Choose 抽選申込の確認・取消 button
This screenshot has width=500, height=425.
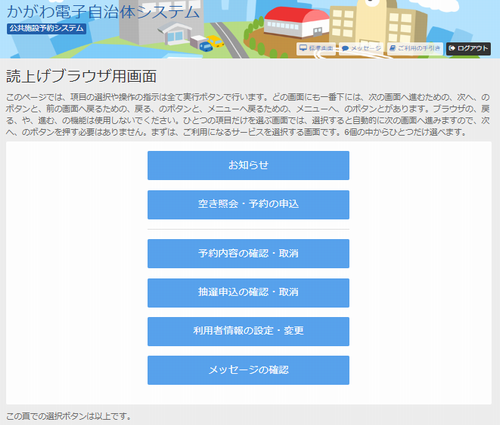[x=248, y=293]
